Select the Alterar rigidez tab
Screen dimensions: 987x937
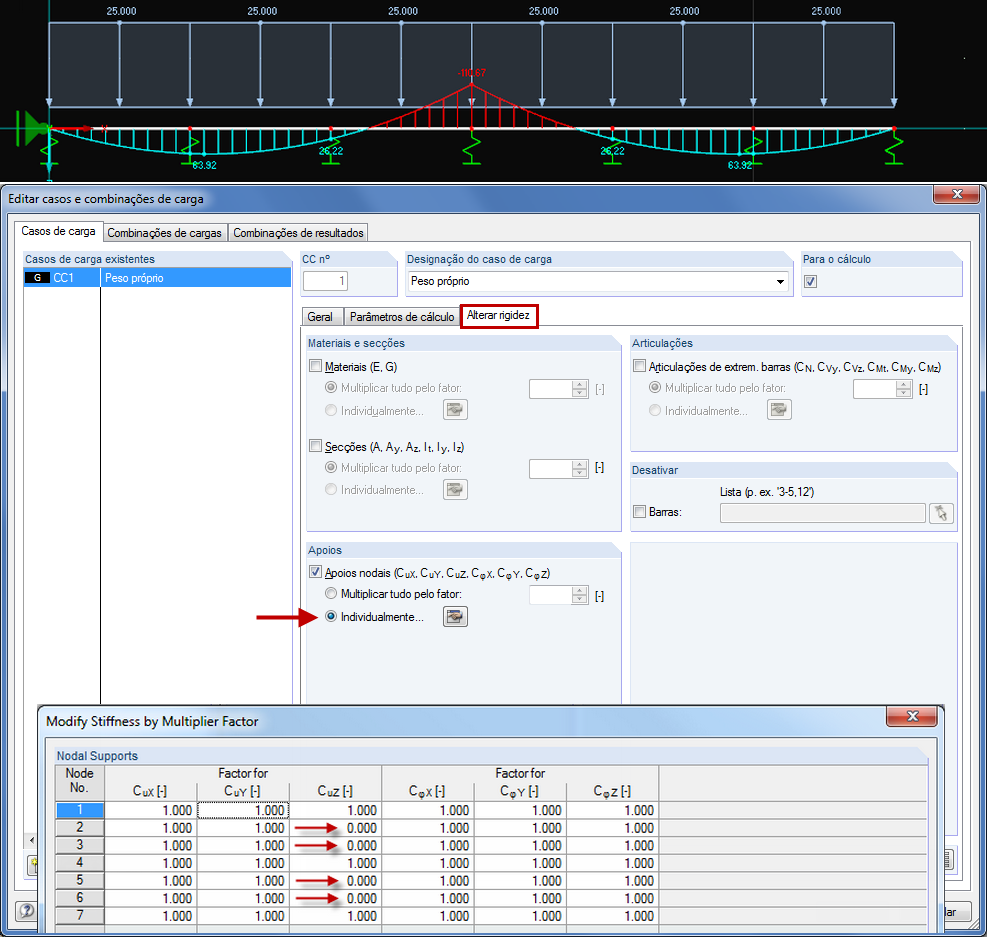click(x=499, y=315)
